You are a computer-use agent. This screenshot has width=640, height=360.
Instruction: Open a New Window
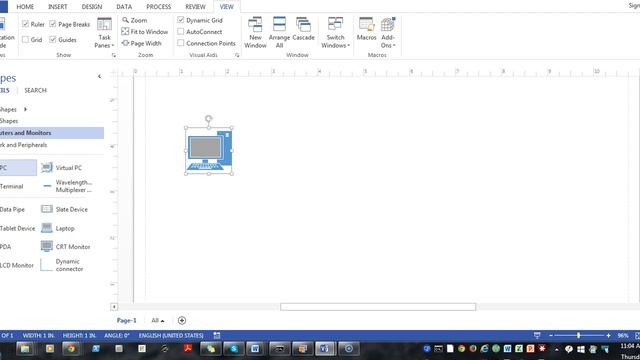click(256, 33)
